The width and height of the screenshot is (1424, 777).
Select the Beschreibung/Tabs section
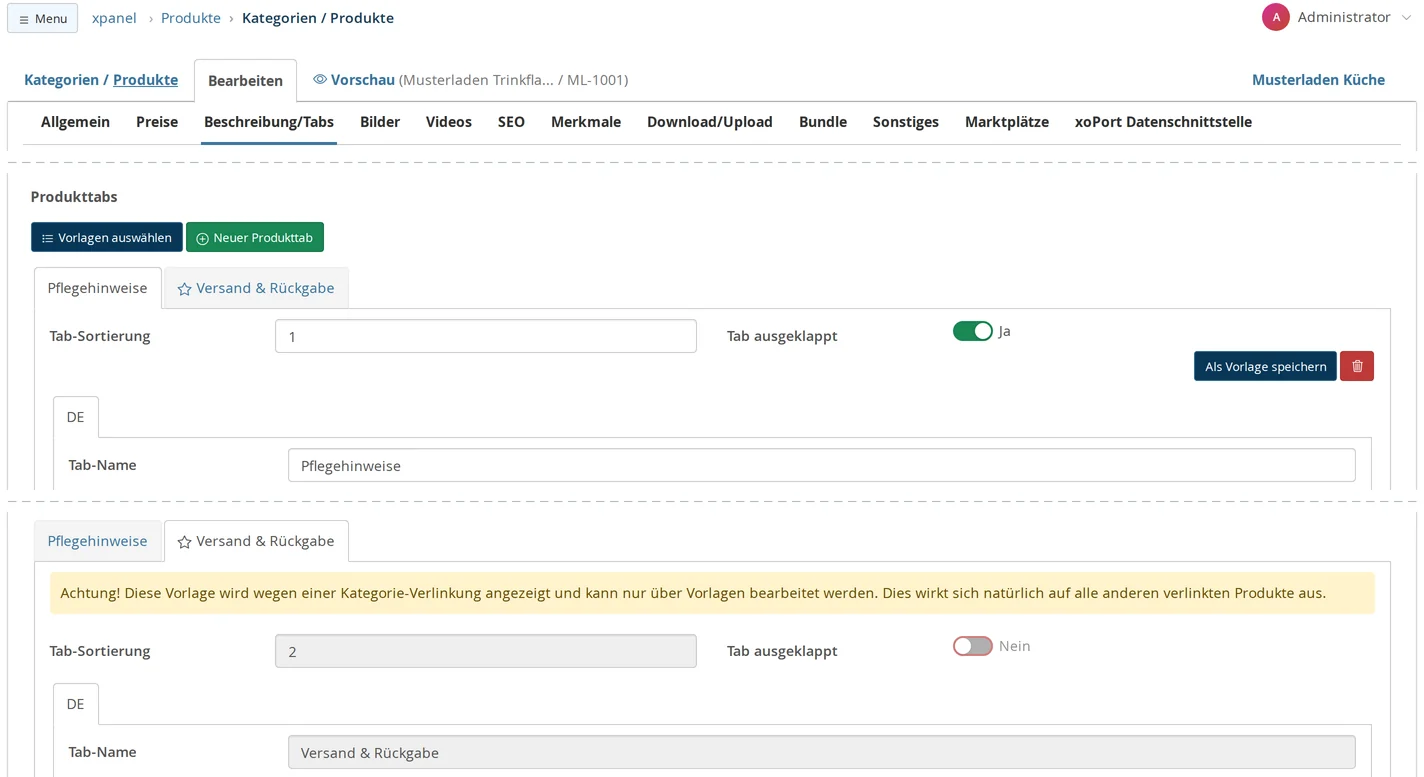(269, 122)
